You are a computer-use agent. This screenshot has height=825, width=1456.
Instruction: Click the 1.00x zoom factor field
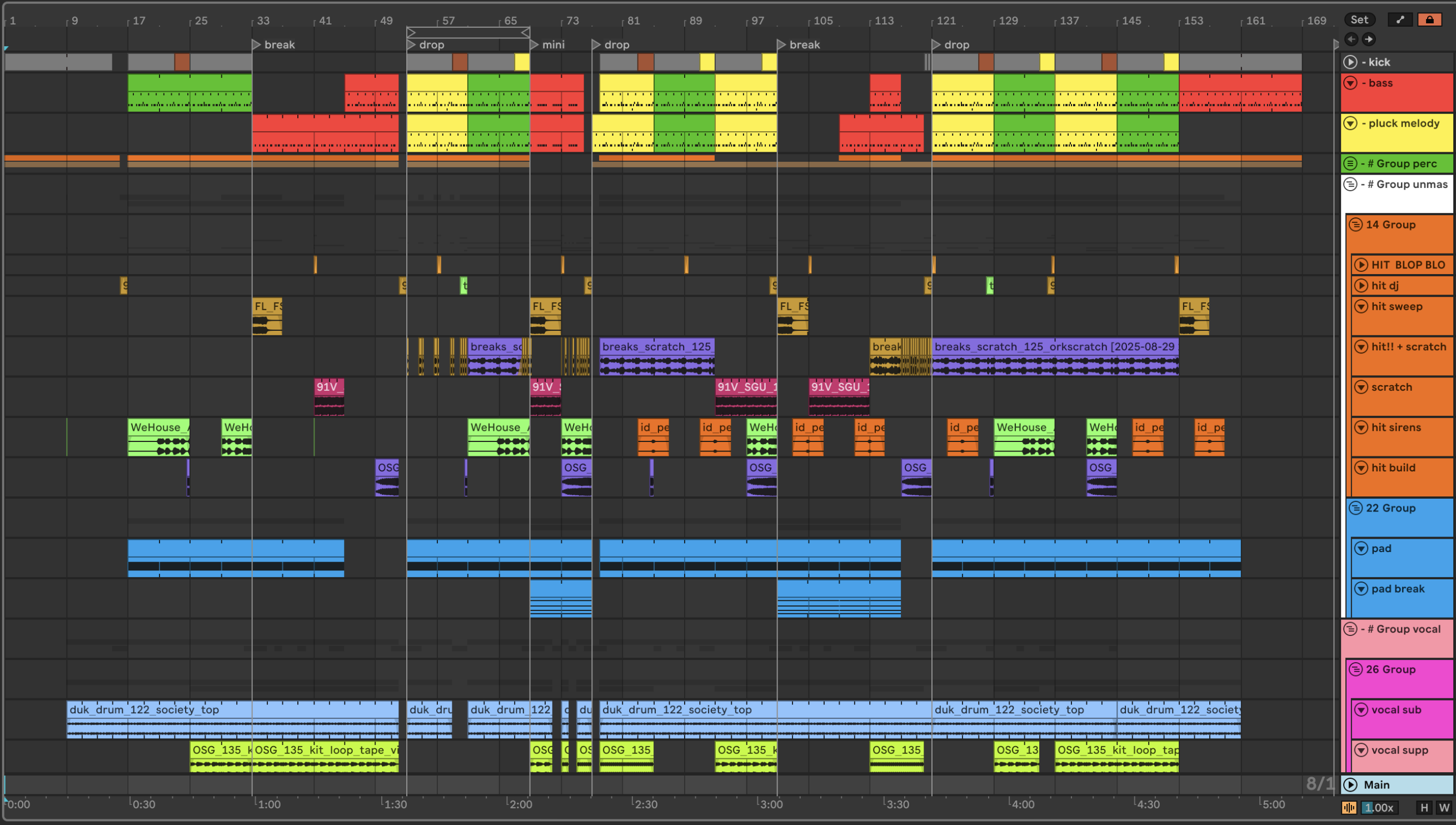pyautogui.click(x=1378, y=807)
